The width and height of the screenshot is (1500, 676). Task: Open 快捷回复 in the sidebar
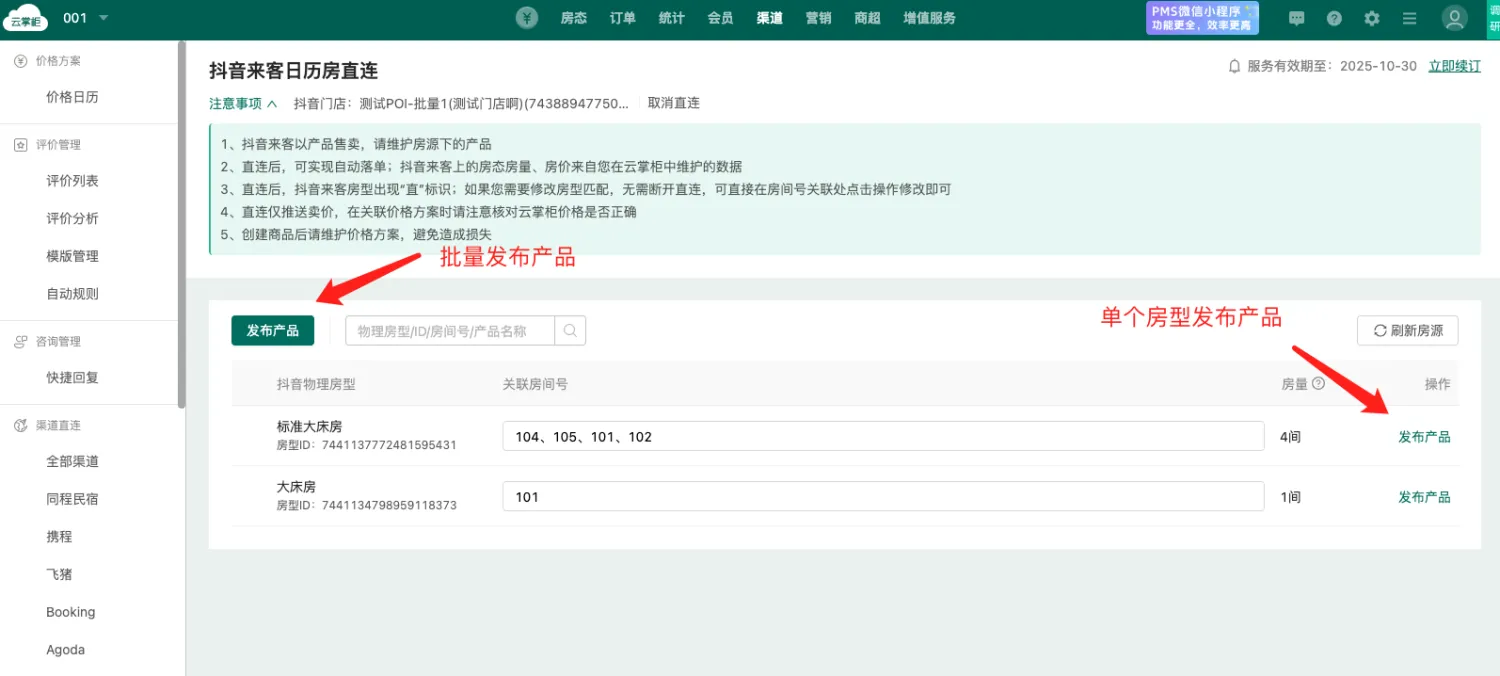tap(72, 378)
